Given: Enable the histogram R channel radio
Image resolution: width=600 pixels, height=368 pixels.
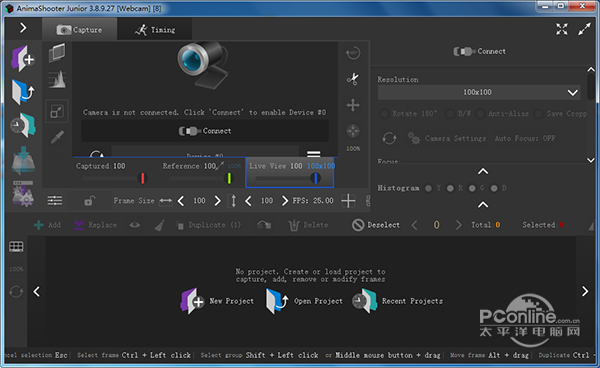Looking at the screenshot, I should [x=450, y=188].
